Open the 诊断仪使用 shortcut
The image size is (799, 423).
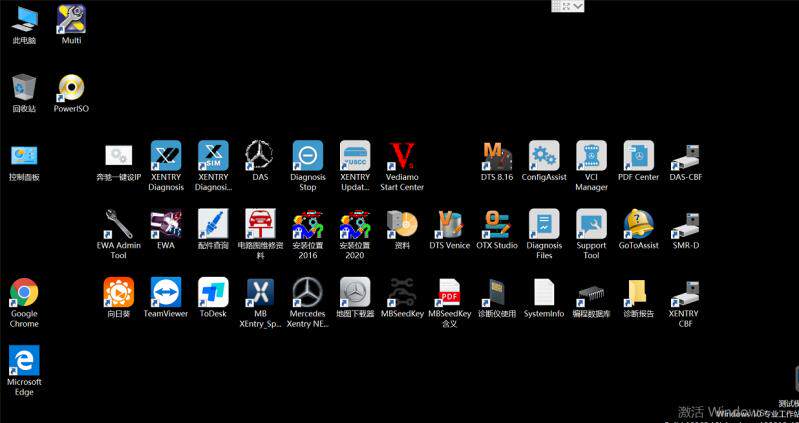(x=495, y=293)
